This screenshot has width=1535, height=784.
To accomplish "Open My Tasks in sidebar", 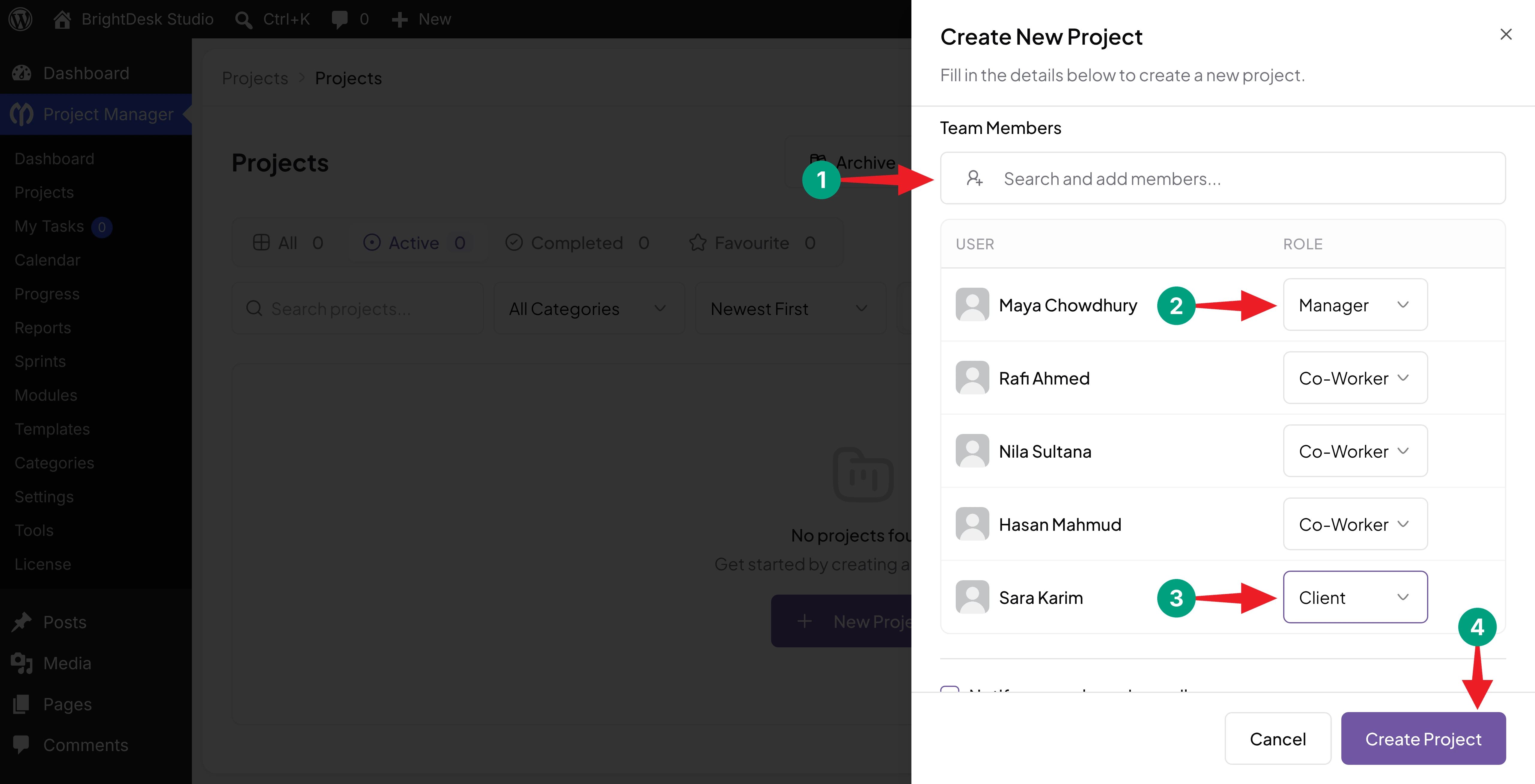I will [x=49, y=226].
